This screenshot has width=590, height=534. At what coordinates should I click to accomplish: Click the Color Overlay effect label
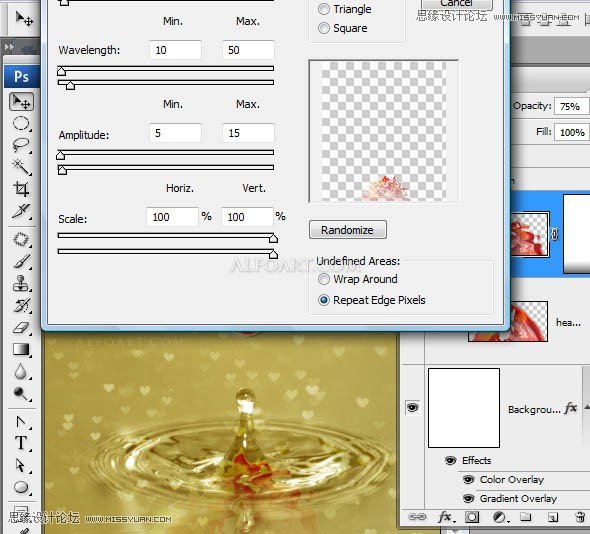tap(512, 479)
